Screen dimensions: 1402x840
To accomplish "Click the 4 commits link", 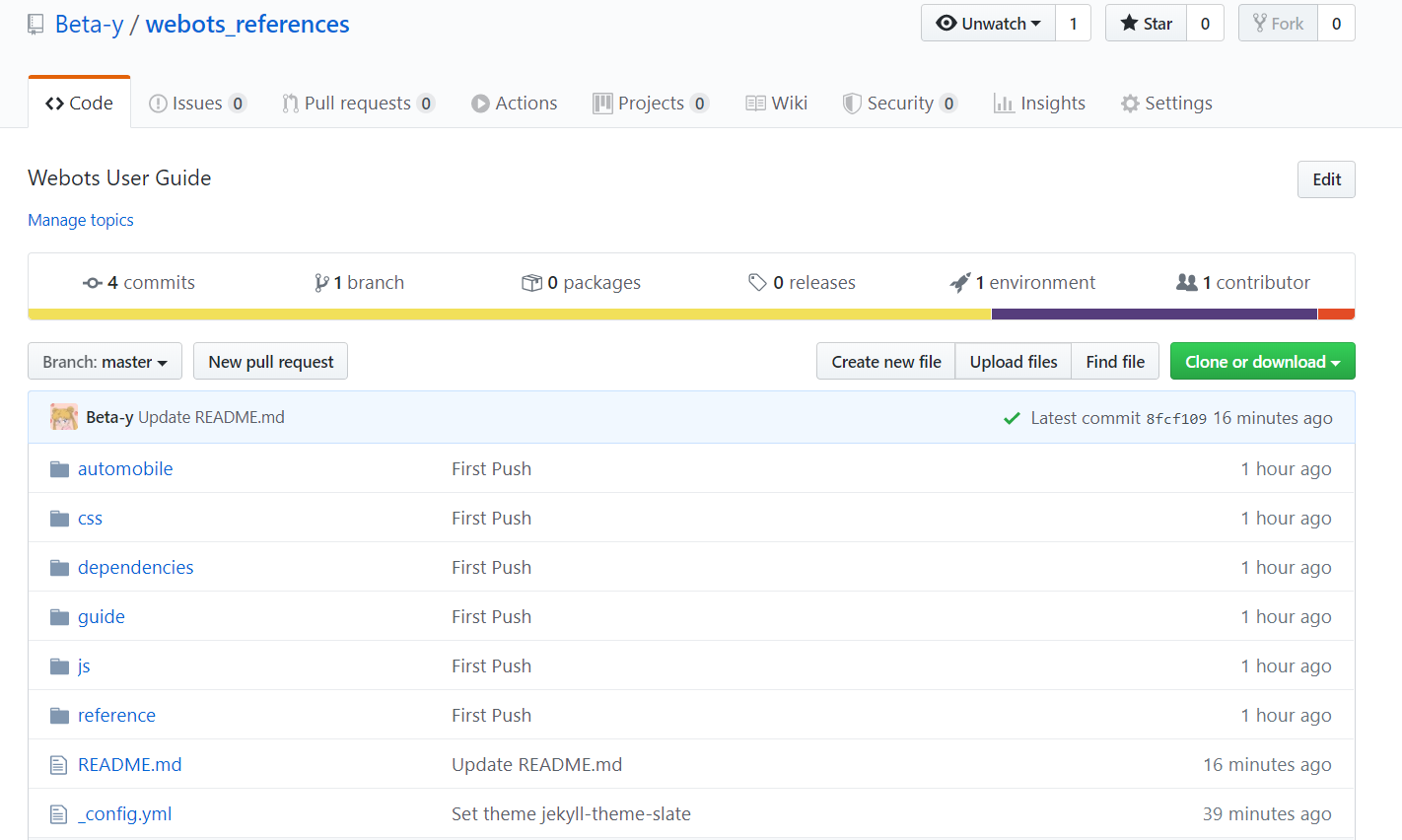I will [x=139, y=283].
